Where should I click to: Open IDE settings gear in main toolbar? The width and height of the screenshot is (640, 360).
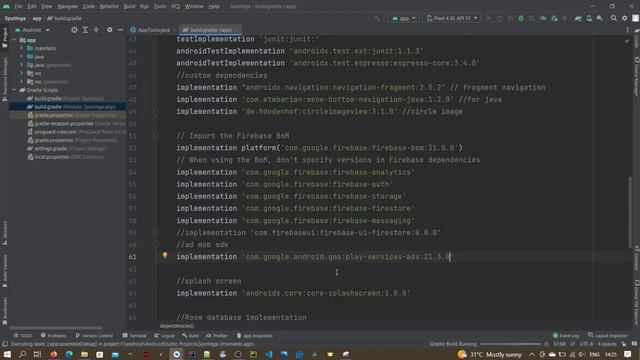click(624, 18)
